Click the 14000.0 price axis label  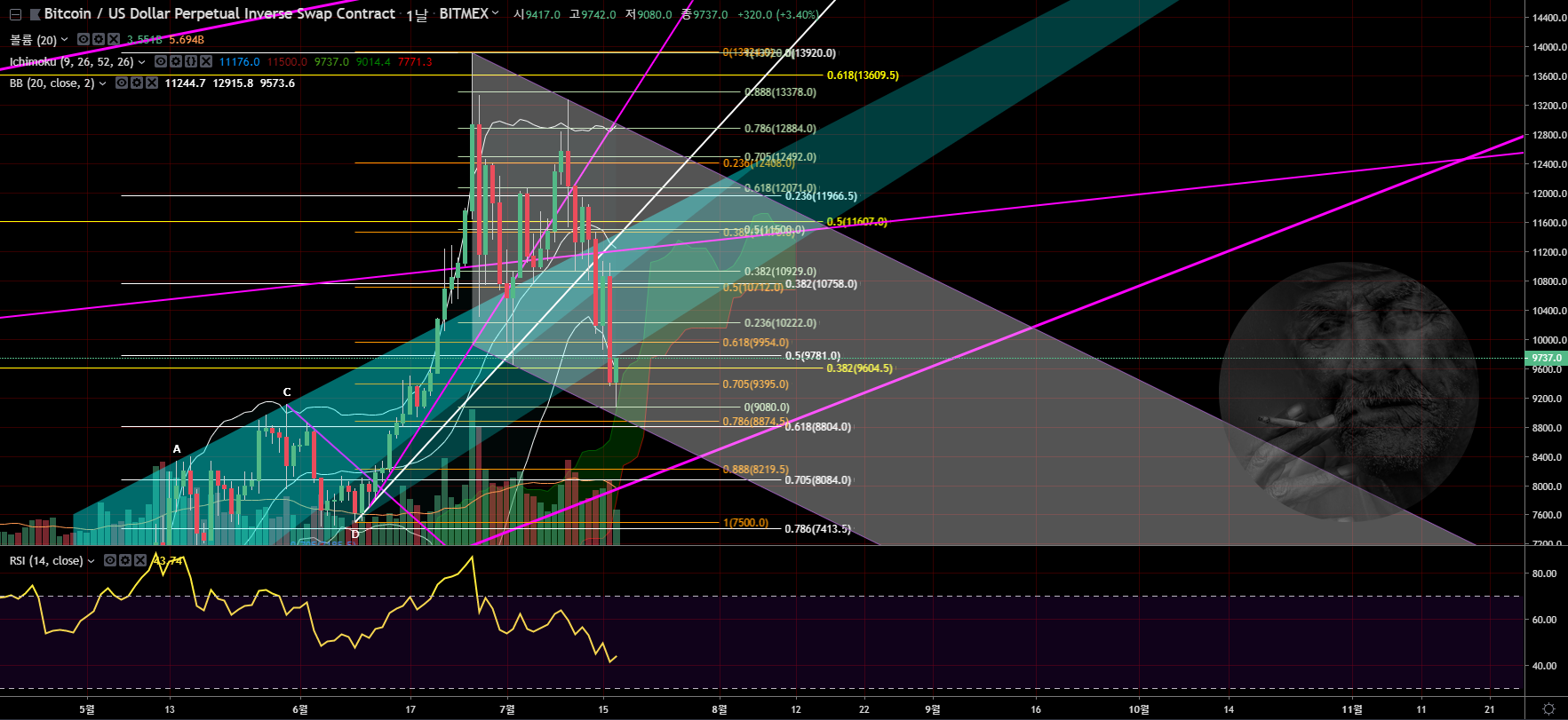pos(1549,47)
